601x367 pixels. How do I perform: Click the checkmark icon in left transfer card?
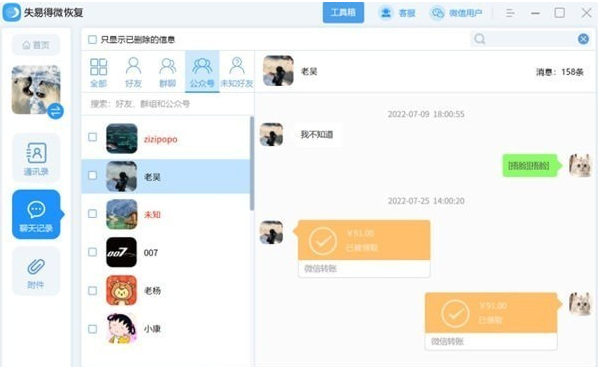pos(323,241)
